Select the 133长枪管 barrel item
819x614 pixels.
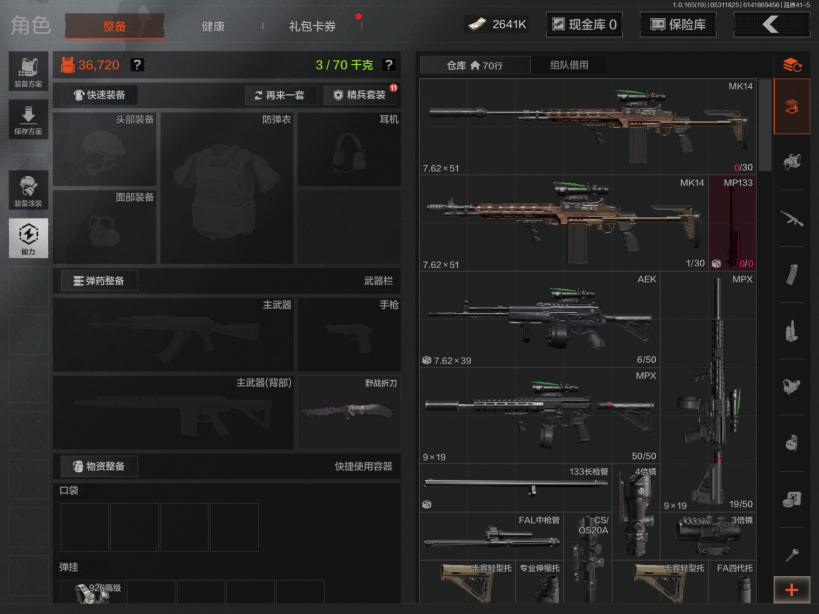516,488
